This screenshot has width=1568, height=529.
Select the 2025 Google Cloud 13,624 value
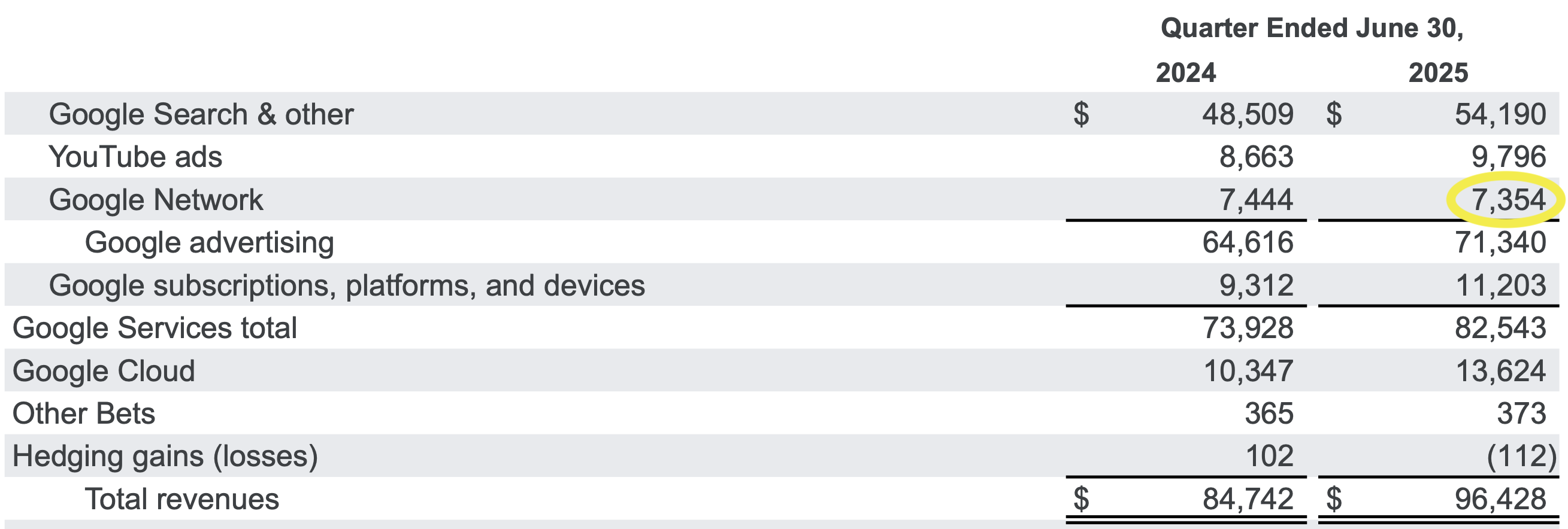coord(1500,371)
